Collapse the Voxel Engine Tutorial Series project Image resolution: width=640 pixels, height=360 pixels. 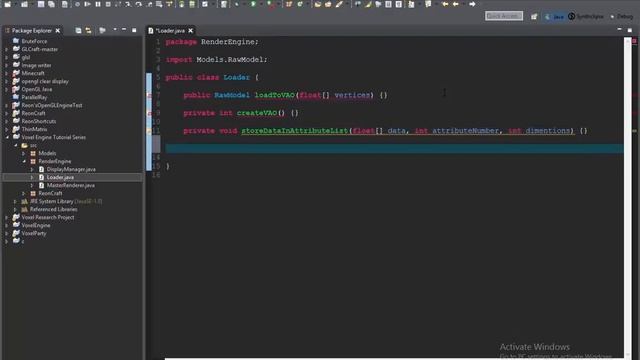coord(7,138)
